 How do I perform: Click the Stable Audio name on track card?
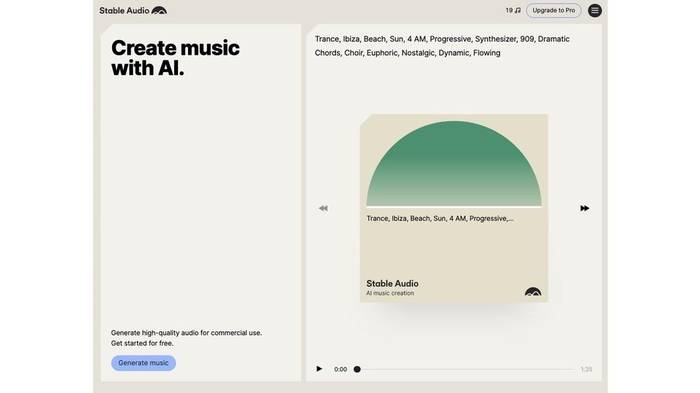pos(392,284)
